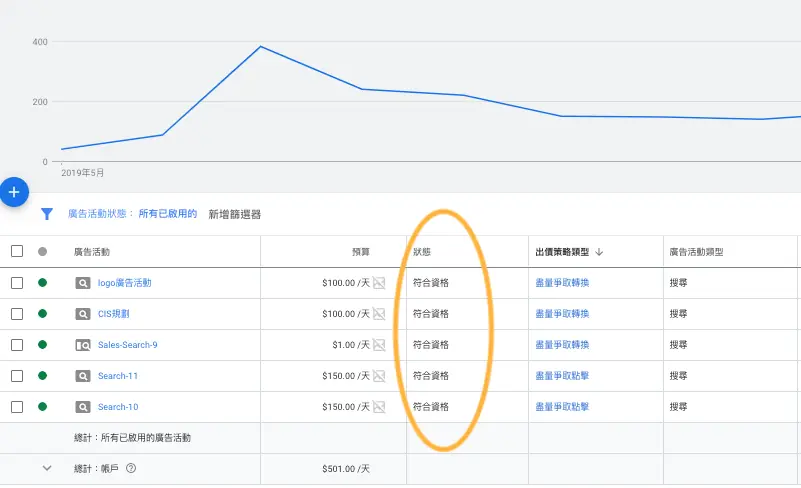Click the budget chart icon in Search-10 row
This screenshot has width=801, height=488.
pyautogui.click(x=379, y=407)
